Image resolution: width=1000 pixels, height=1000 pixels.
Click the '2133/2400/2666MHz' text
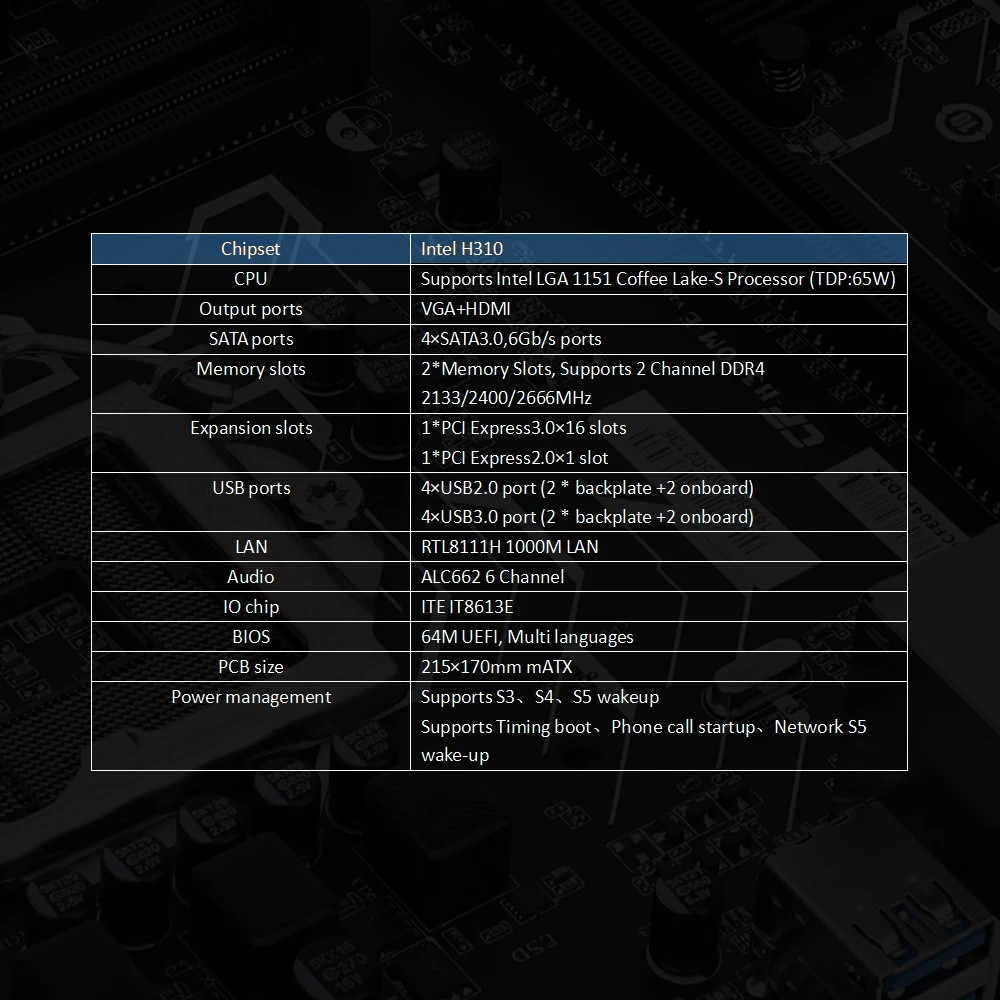click(x=506, y=398)
